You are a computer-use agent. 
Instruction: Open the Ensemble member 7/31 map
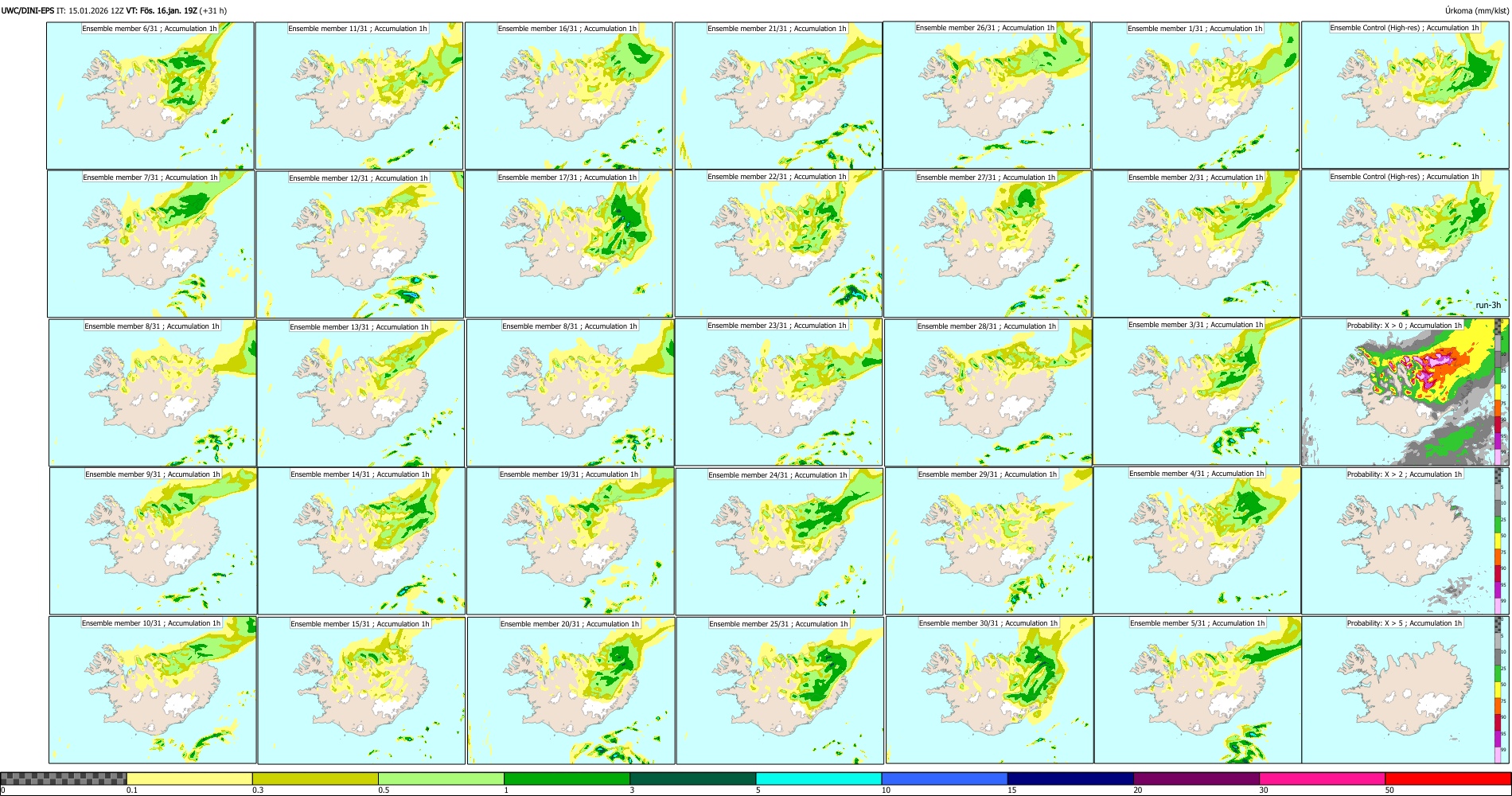click(151, 244)
